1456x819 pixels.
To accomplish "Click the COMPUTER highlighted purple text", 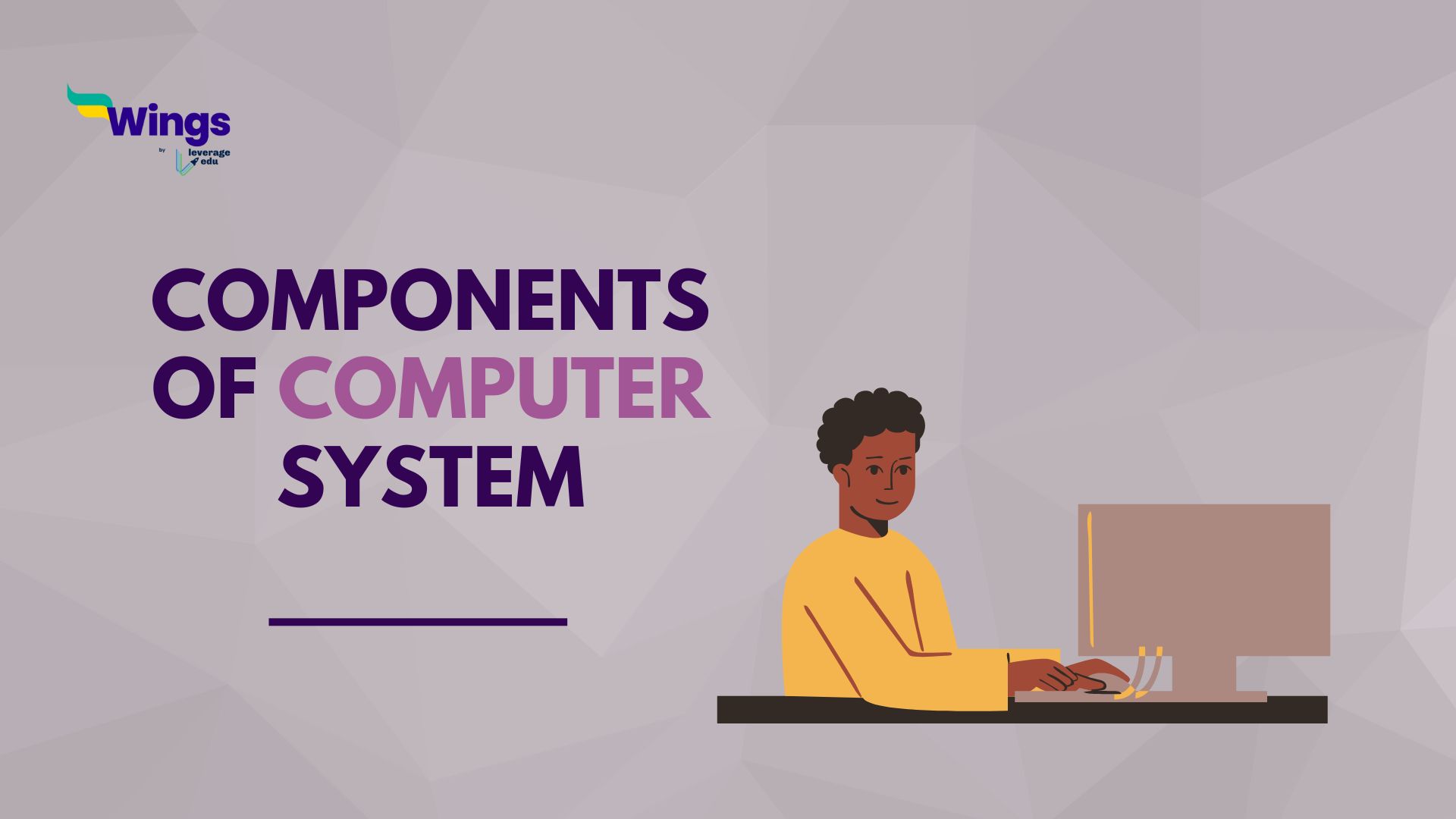I will pos(499,386).
